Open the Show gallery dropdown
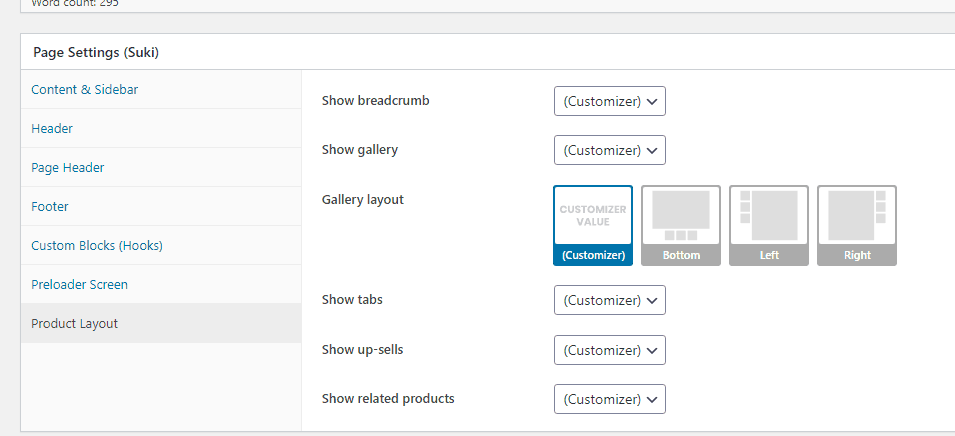Screen dimensions: 955x436 click(x=610, y=150)
